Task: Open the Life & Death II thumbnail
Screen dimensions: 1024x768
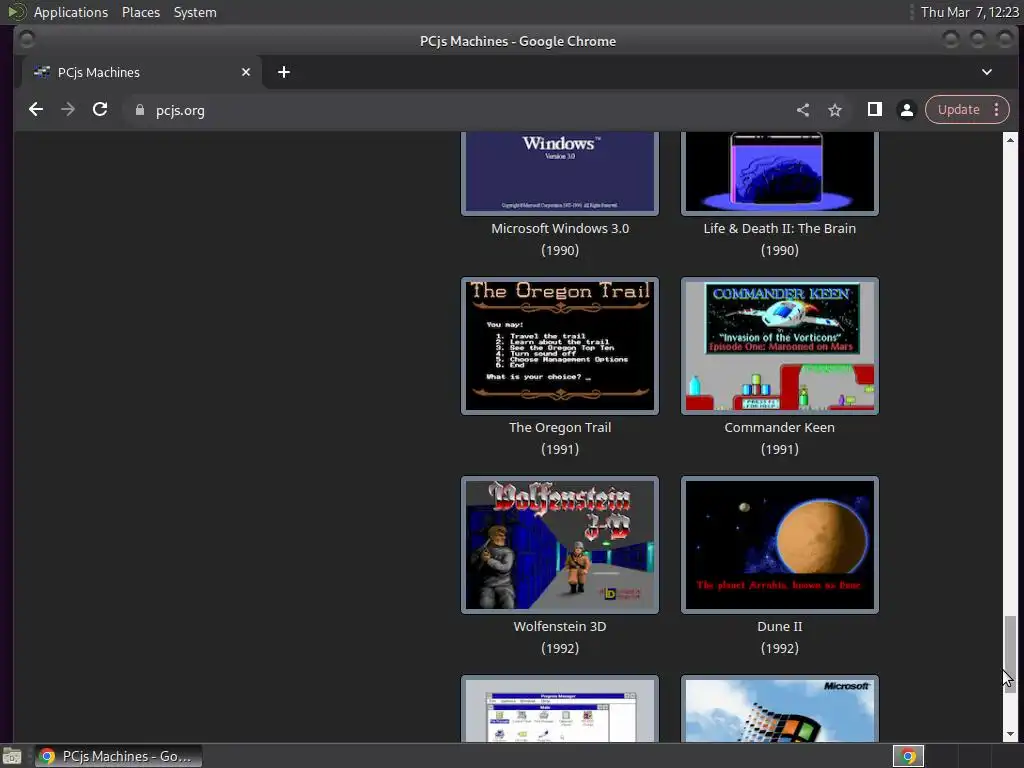Action: click(x=779, y=173)
